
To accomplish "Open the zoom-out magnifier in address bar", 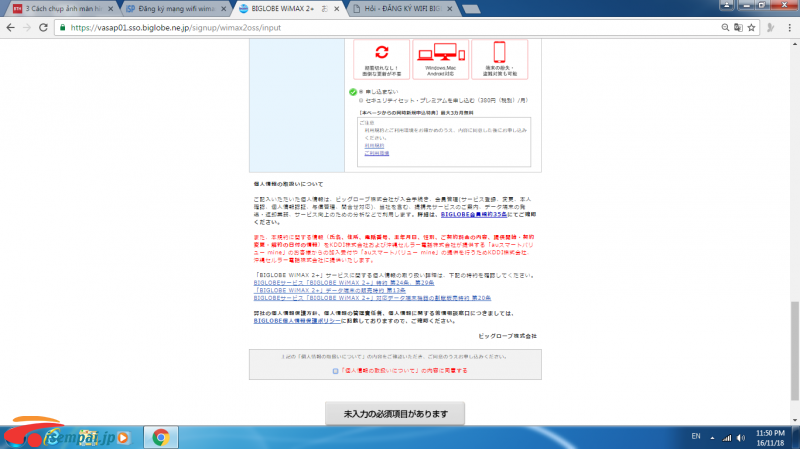I will pyautogui.click(x=725, y=28).
